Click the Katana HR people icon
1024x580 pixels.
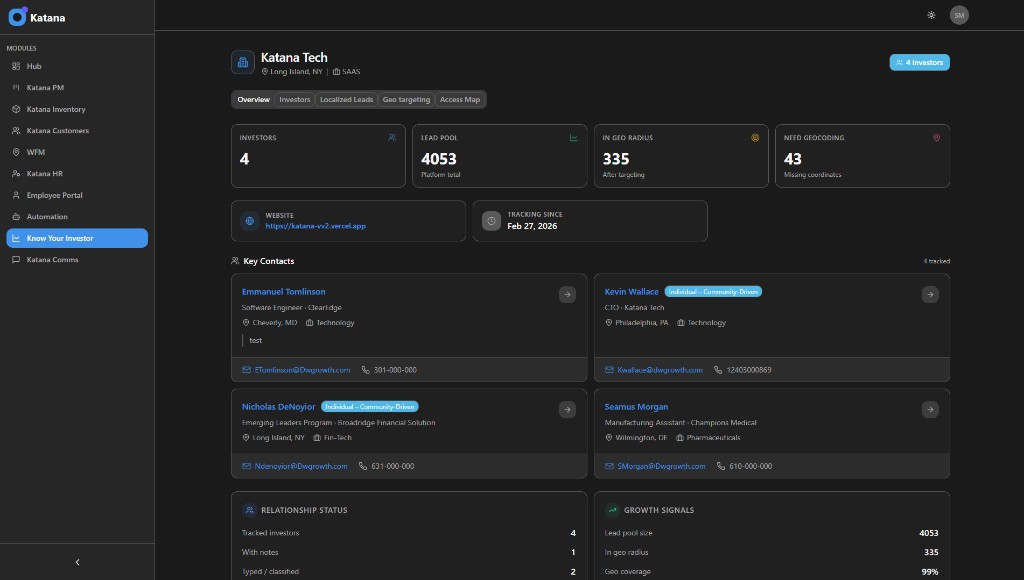coord(16,174)
